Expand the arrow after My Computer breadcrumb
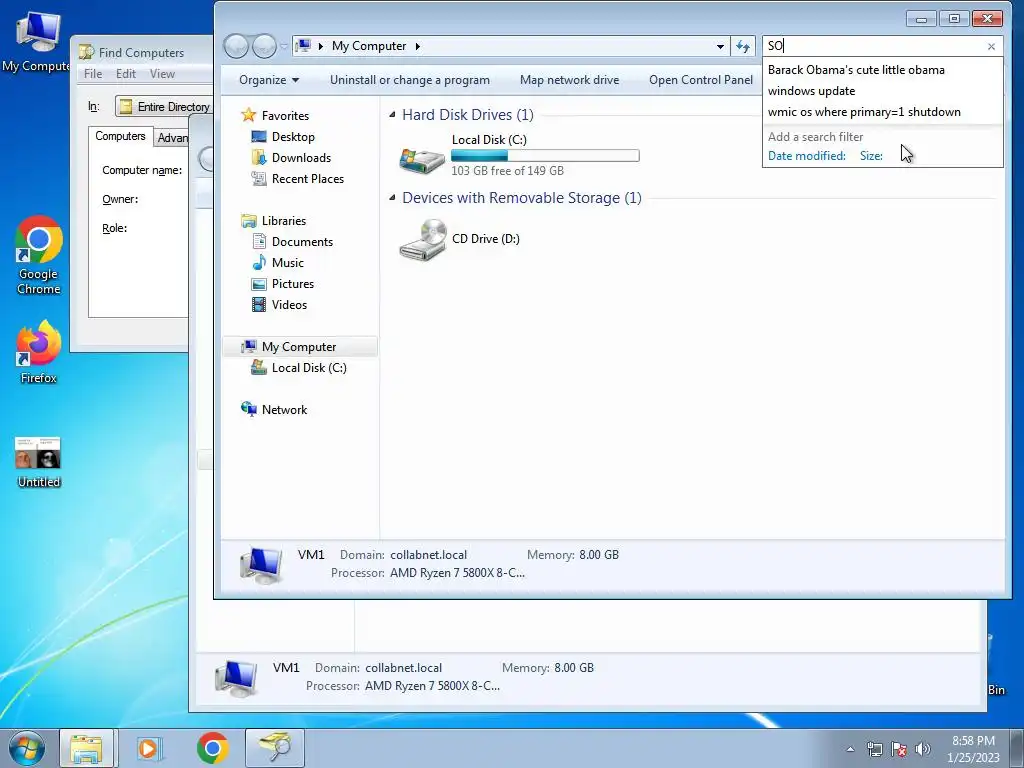This screenshot has height=768, width=1024. click(x=417, y=46)
